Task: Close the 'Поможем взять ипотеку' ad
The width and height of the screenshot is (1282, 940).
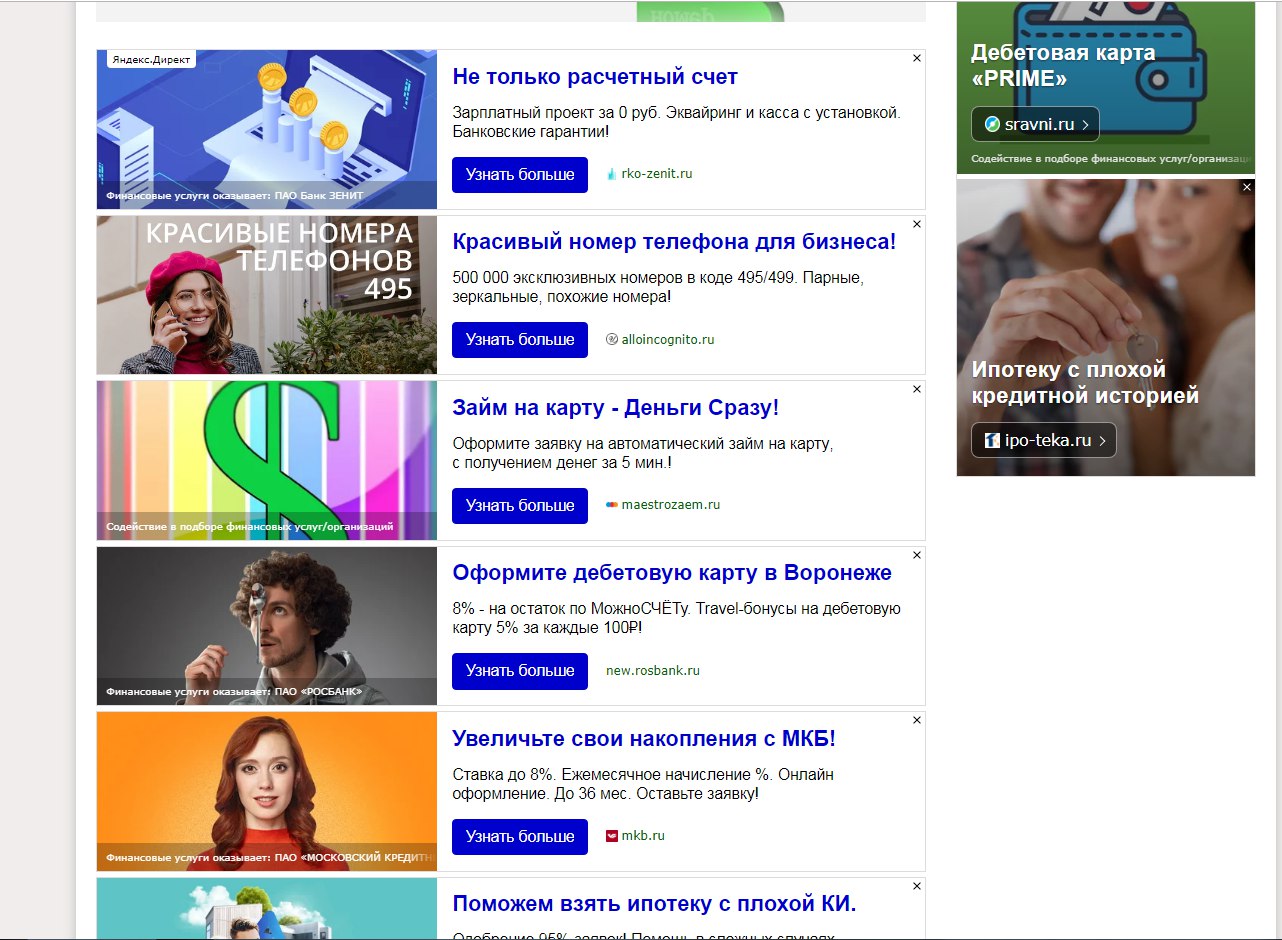Action: pos(916,886)
